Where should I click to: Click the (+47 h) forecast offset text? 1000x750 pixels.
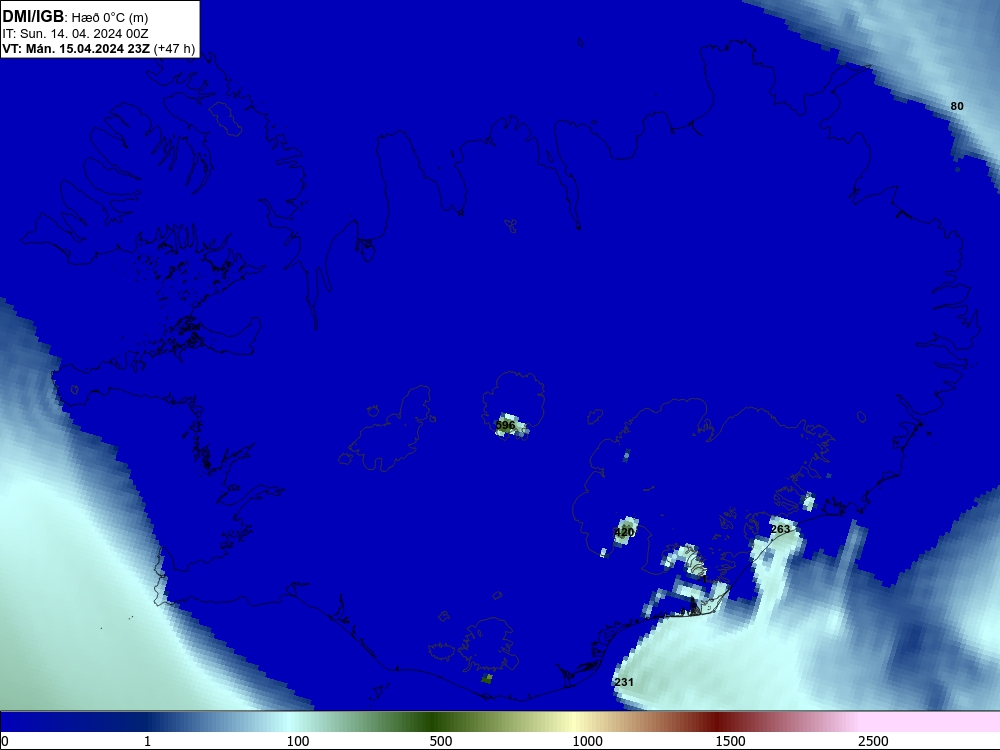coord(174,48)
